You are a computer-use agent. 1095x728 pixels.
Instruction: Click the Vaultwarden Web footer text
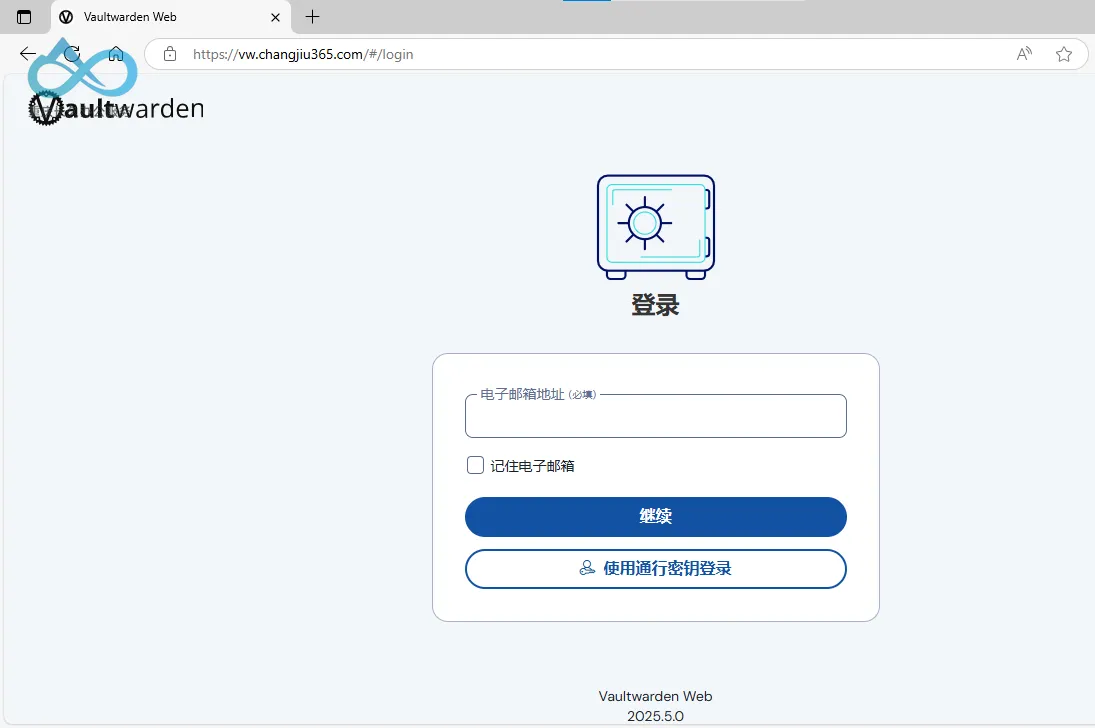(x=655, y=696)
